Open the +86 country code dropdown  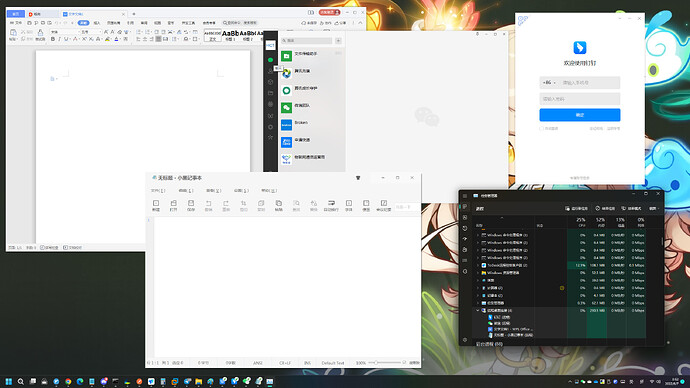549,83
